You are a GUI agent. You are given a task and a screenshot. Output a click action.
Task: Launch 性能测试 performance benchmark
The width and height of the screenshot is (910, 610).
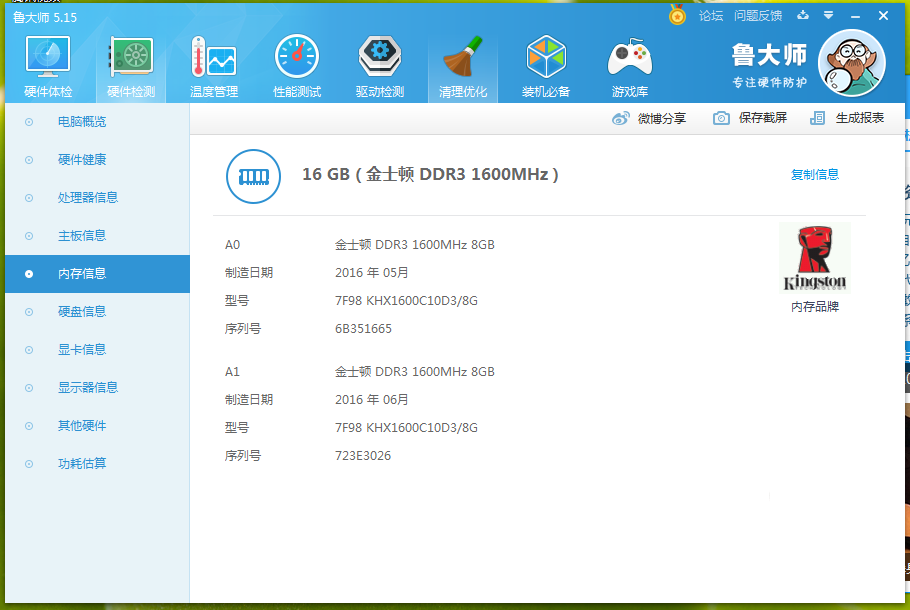297,67
